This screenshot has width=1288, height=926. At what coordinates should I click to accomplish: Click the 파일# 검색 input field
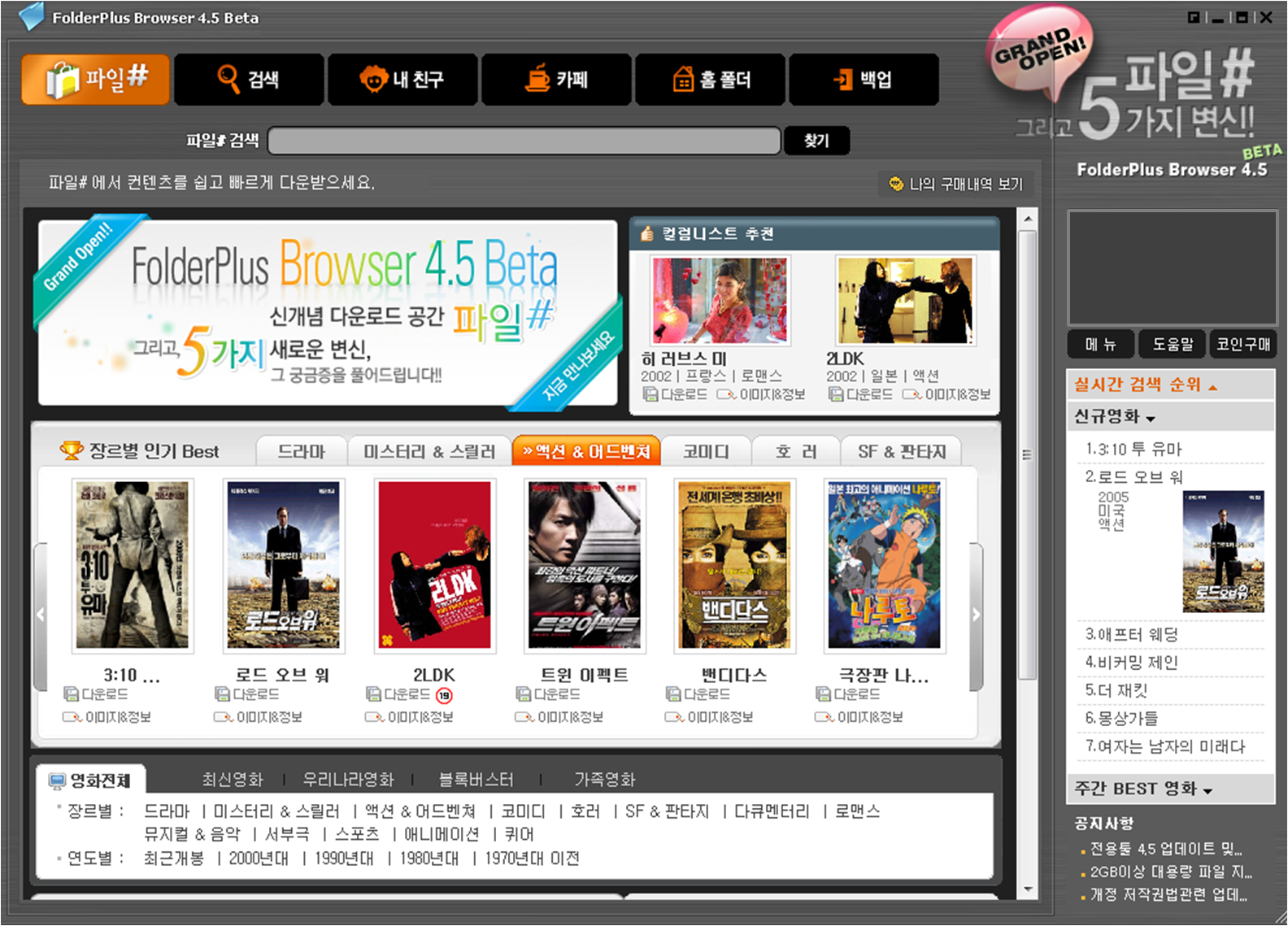(x=524, y=140)
